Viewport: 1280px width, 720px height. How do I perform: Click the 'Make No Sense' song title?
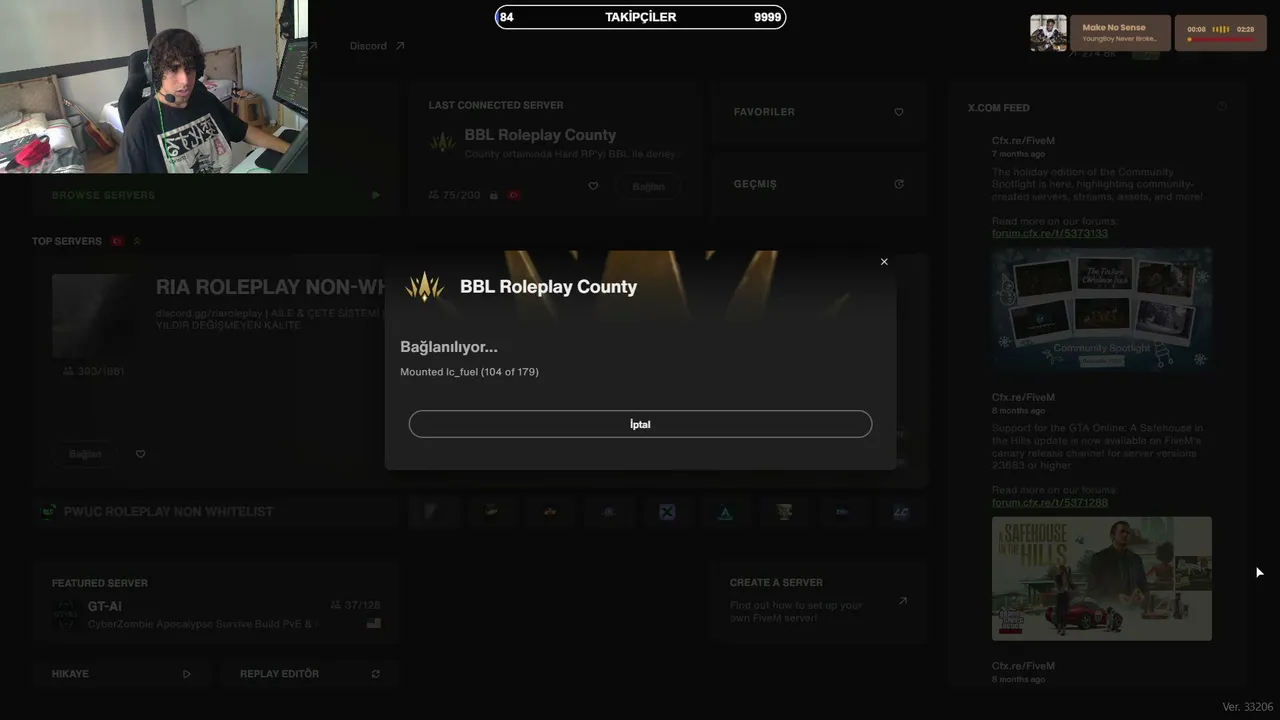[1114, 28]
